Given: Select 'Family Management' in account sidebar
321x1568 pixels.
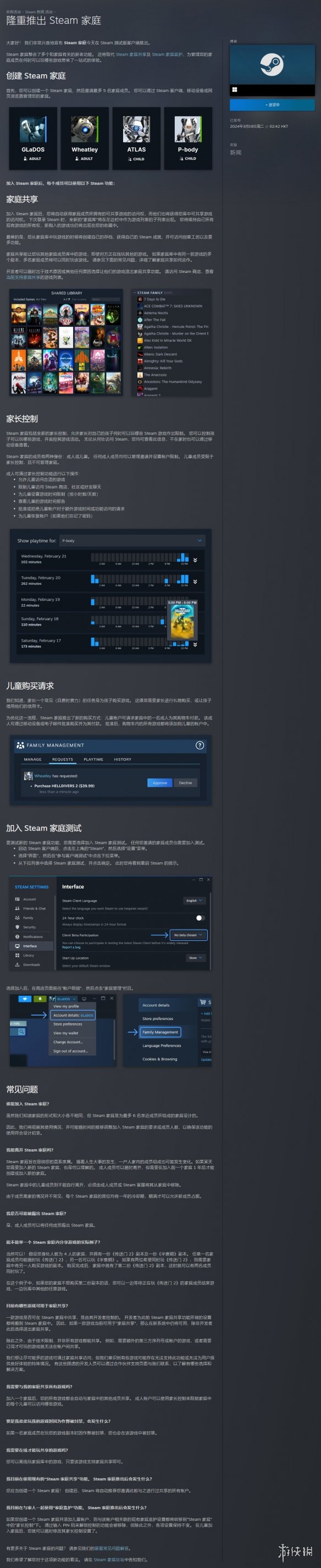Looking at the screenshot, I should pyautogui.click(x=160, y=1032).
